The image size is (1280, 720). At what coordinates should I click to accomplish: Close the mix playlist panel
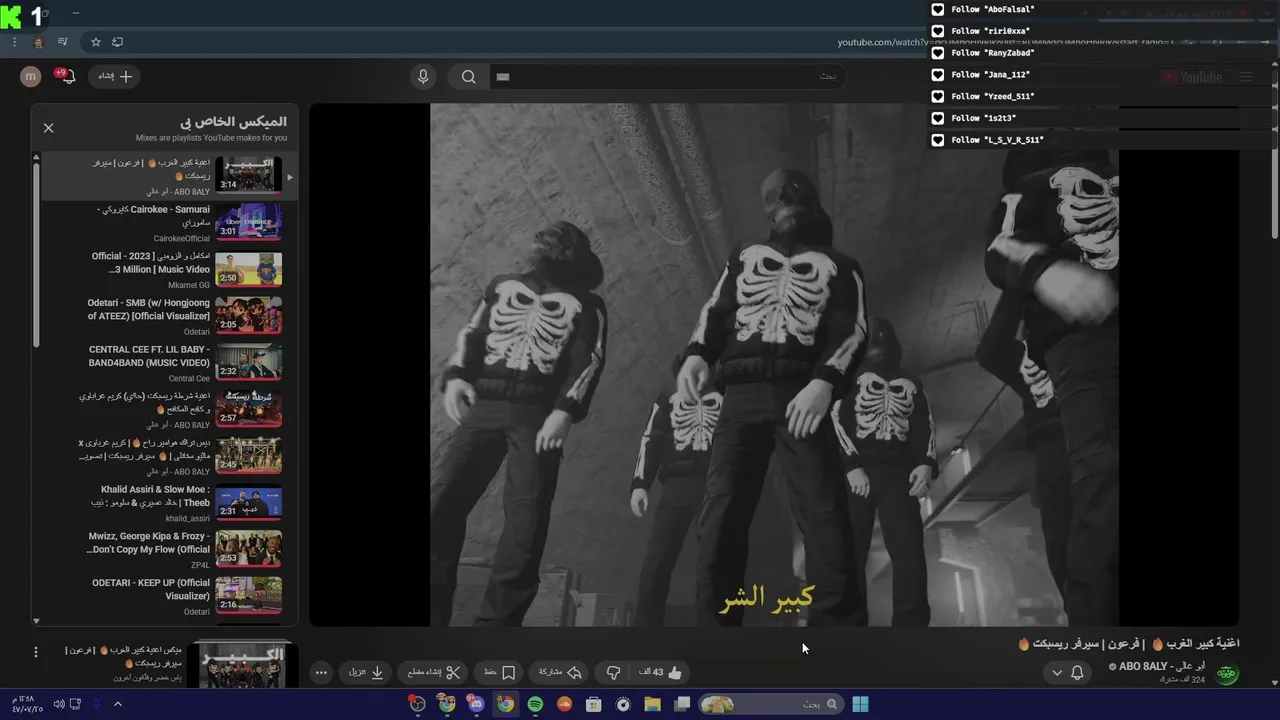coord(48,128)
